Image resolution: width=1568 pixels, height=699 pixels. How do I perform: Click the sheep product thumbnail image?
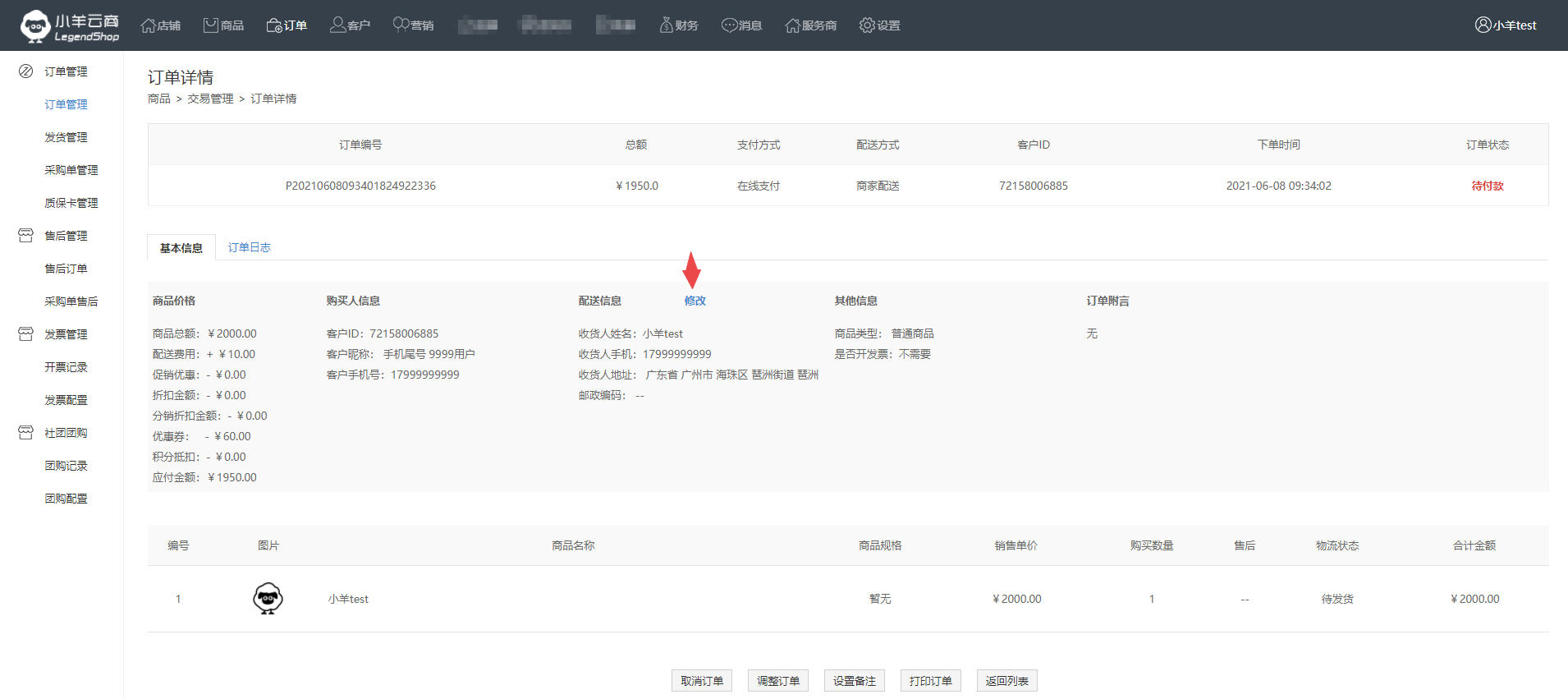(x=268, y=599)
